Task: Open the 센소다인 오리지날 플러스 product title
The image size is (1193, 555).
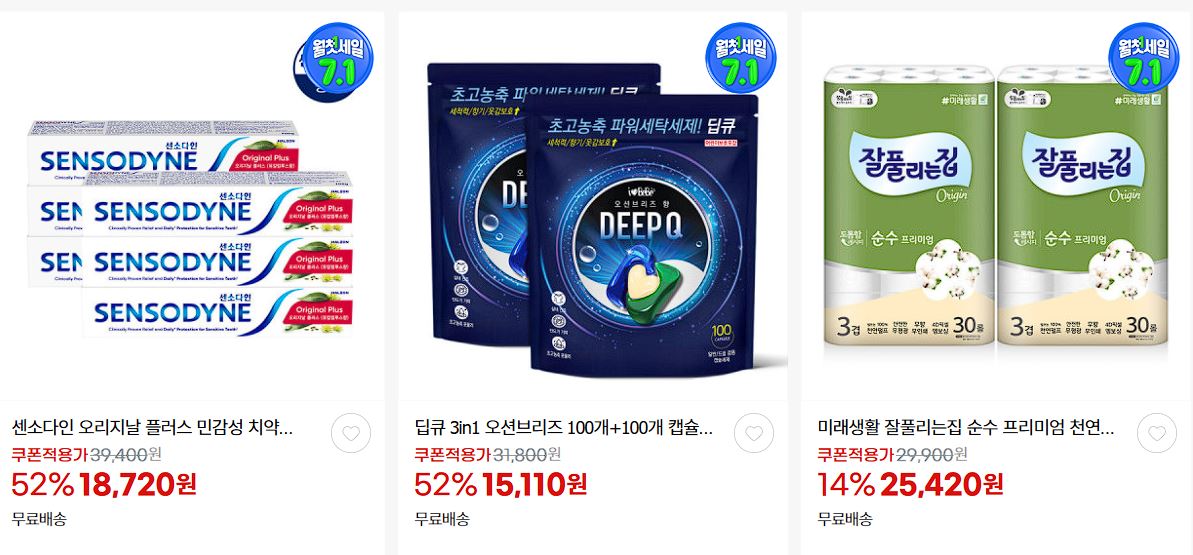Action: pos(152,428)
